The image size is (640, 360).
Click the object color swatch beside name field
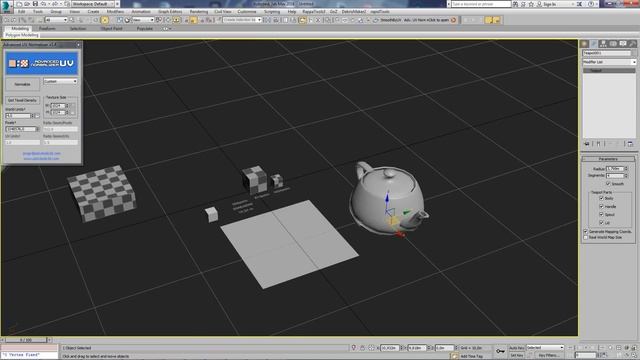click(633, 53)
